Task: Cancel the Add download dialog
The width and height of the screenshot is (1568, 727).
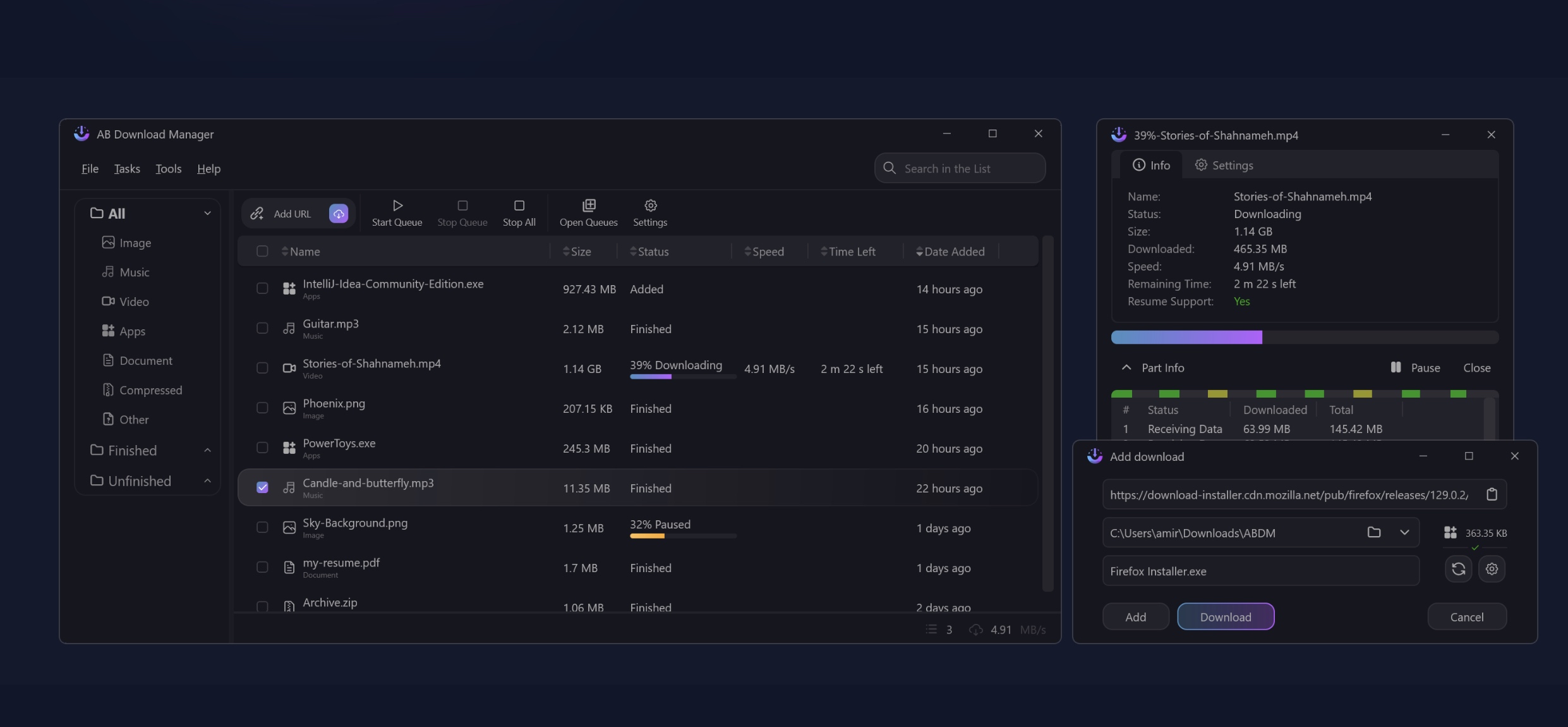Action: point(1467,616)
